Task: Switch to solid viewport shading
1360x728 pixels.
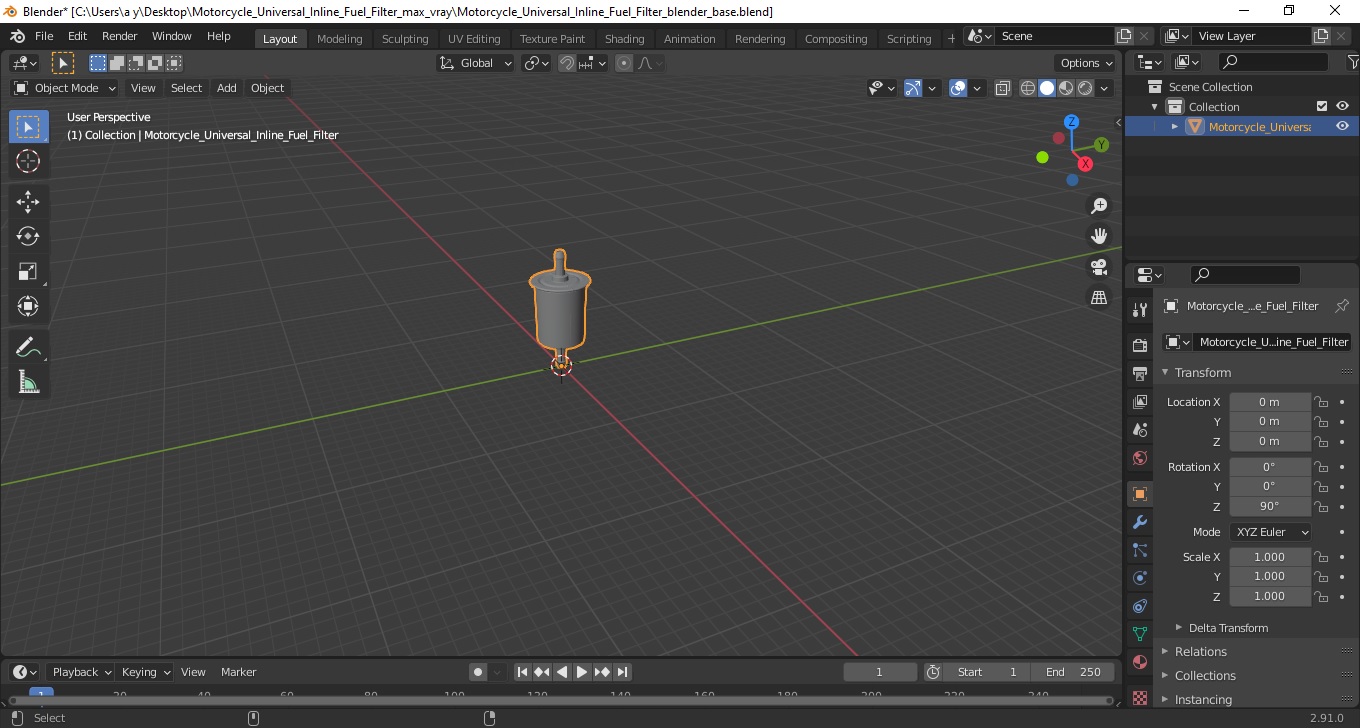Action: coord(1047,88)
